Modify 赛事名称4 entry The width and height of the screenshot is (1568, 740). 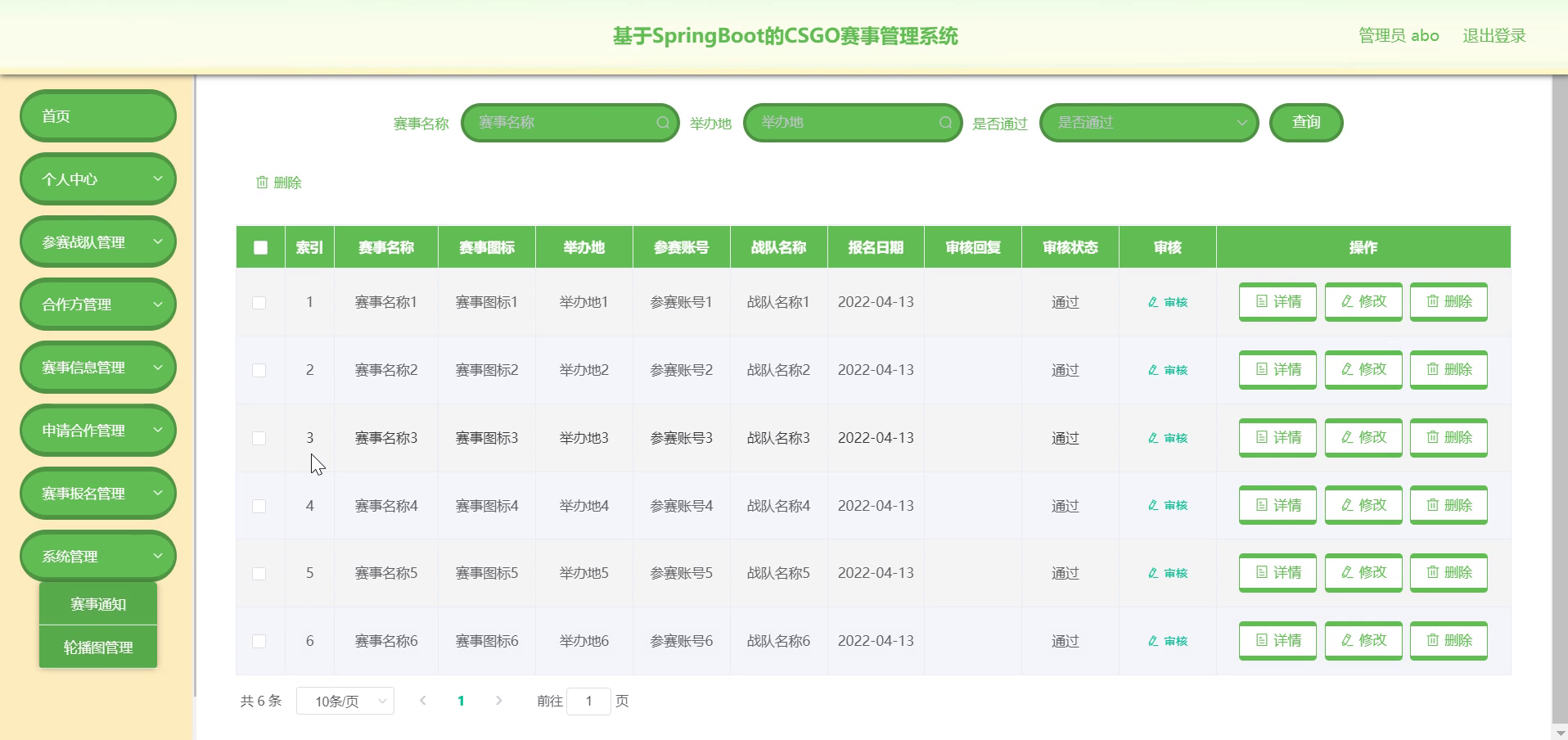tap(1363, 505)
